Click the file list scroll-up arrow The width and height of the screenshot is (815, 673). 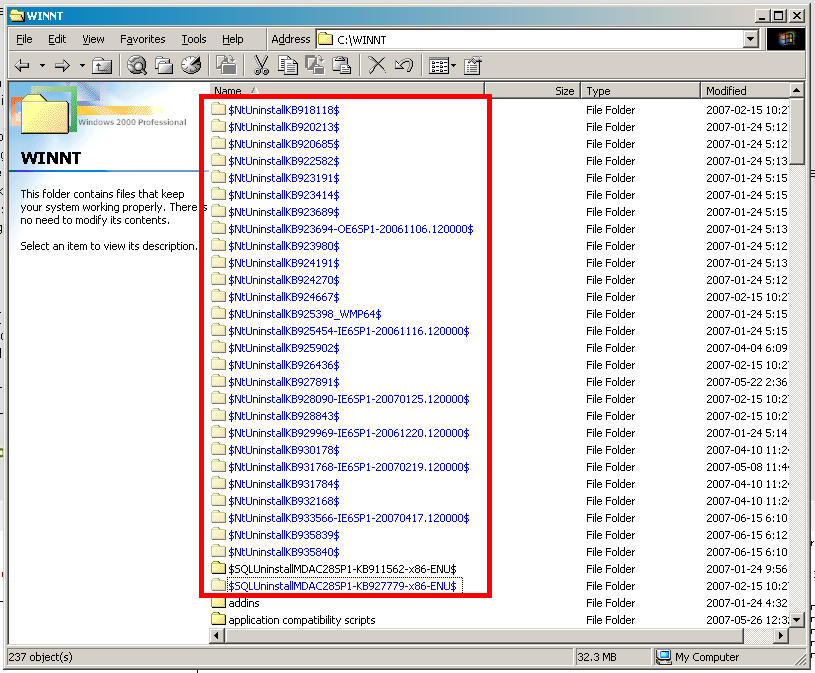tap(797, 90)
